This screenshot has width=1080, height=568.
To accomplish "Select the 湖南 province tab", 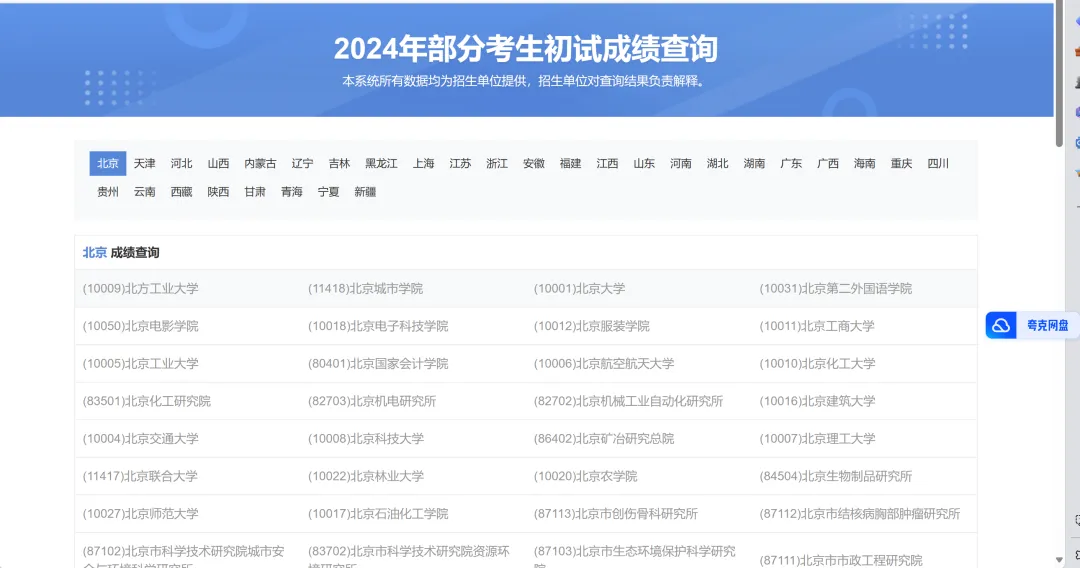I will pos(754,163).
